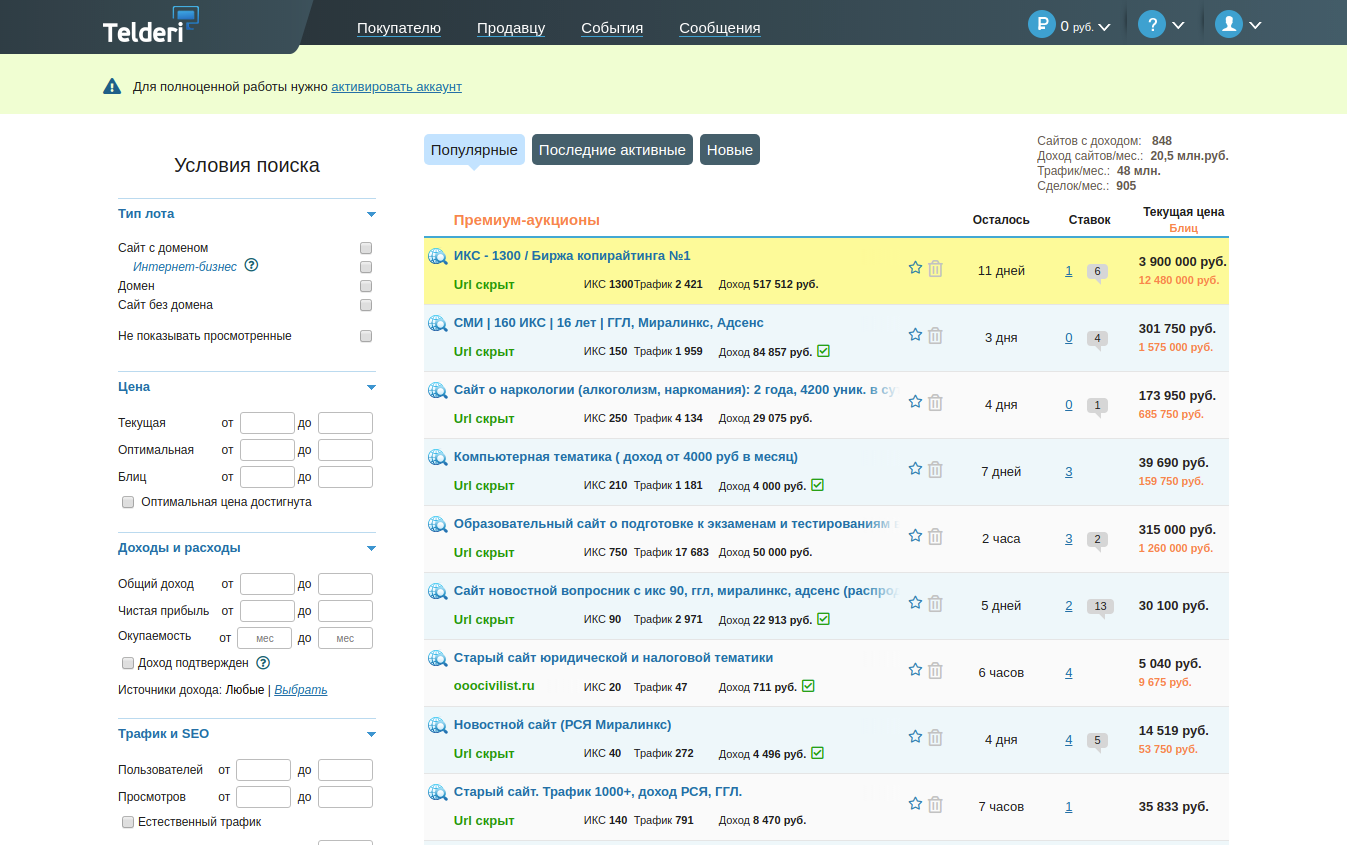Viewport: 1347px width, 845px height.
Task: Select the Популярные tab
Action: (474, 150)
